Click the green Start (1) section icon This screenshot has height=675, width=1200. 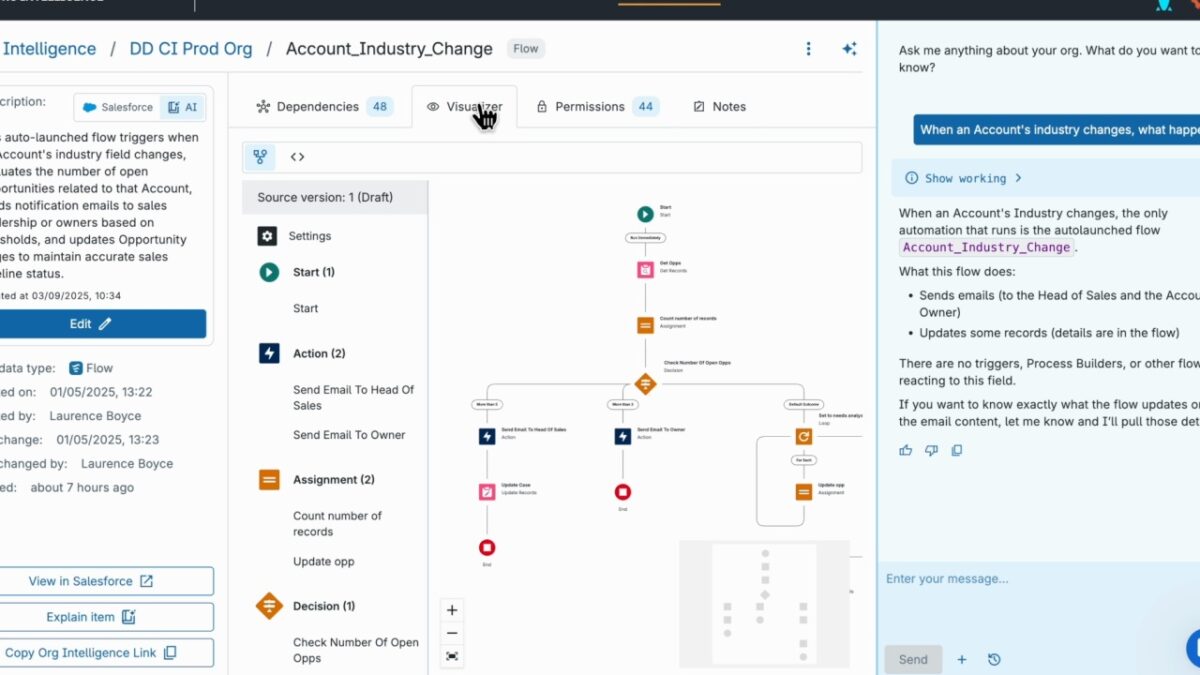click(269, 272)
